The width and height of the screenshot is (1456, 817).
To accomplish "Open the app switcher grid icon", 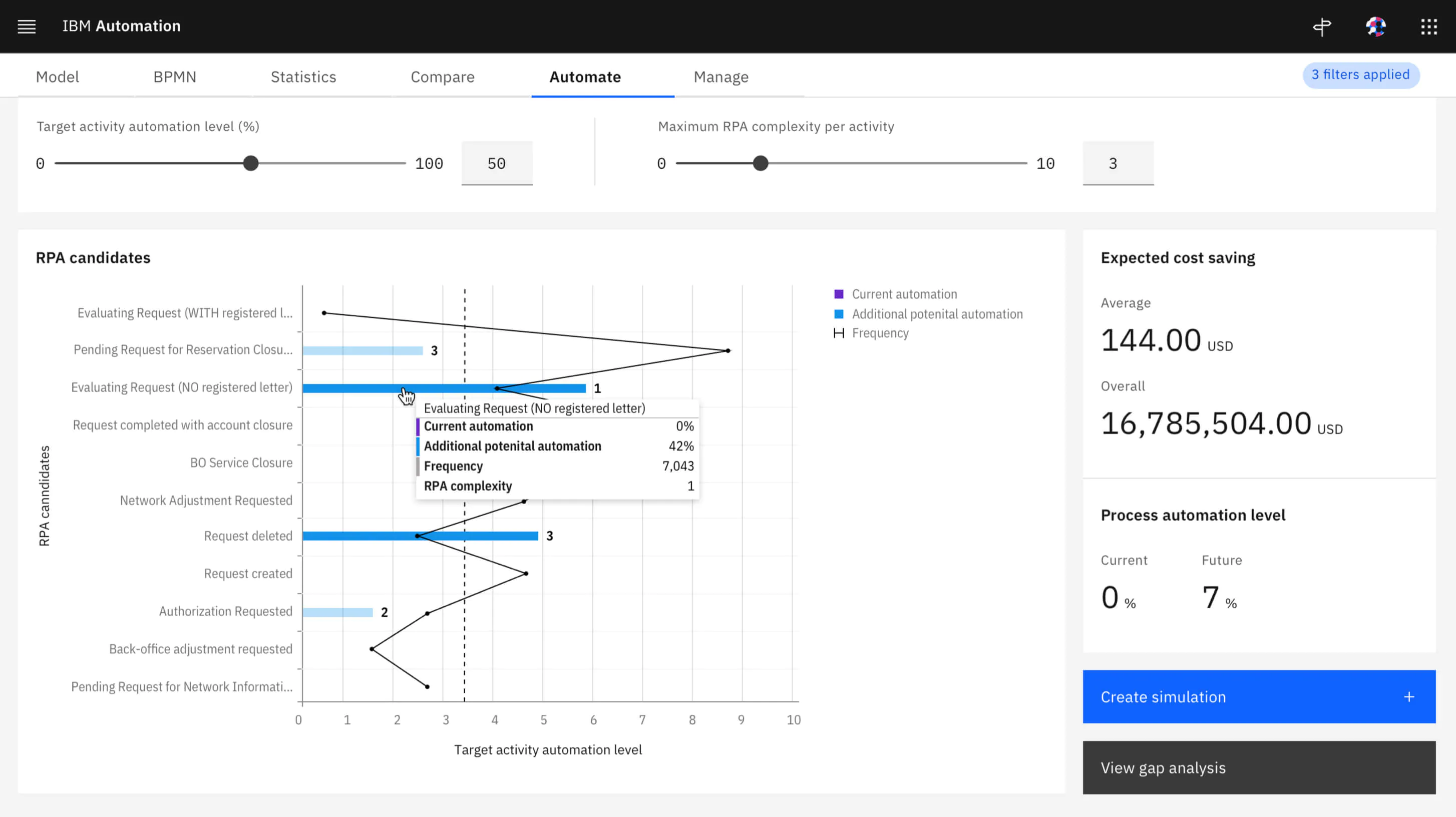I will tap(1428, 27).
